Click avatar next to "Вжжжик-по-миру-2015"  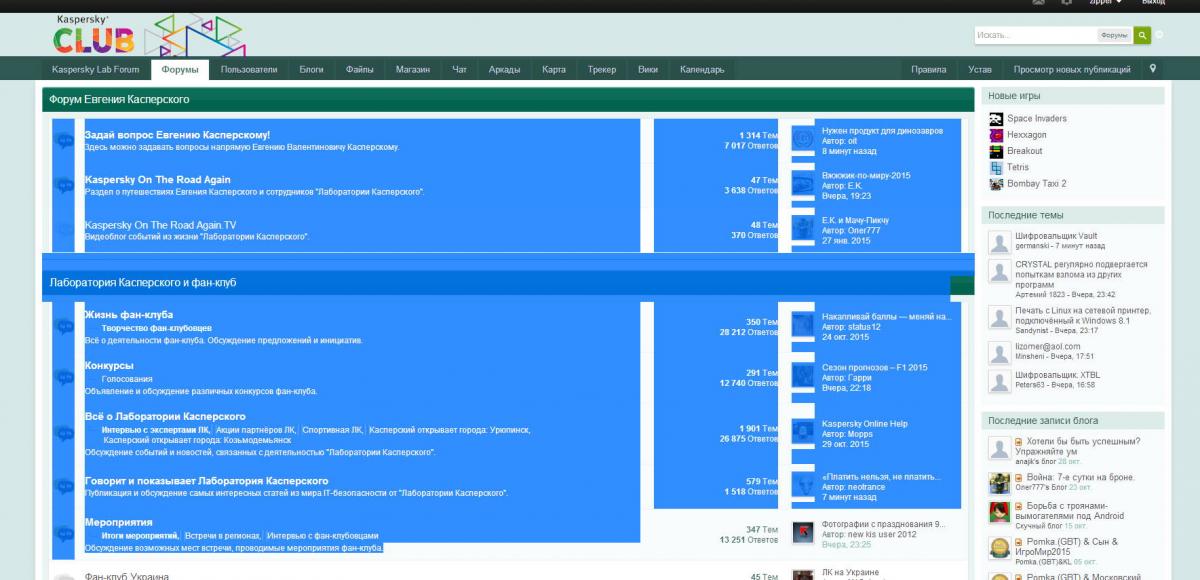(802, 184)
